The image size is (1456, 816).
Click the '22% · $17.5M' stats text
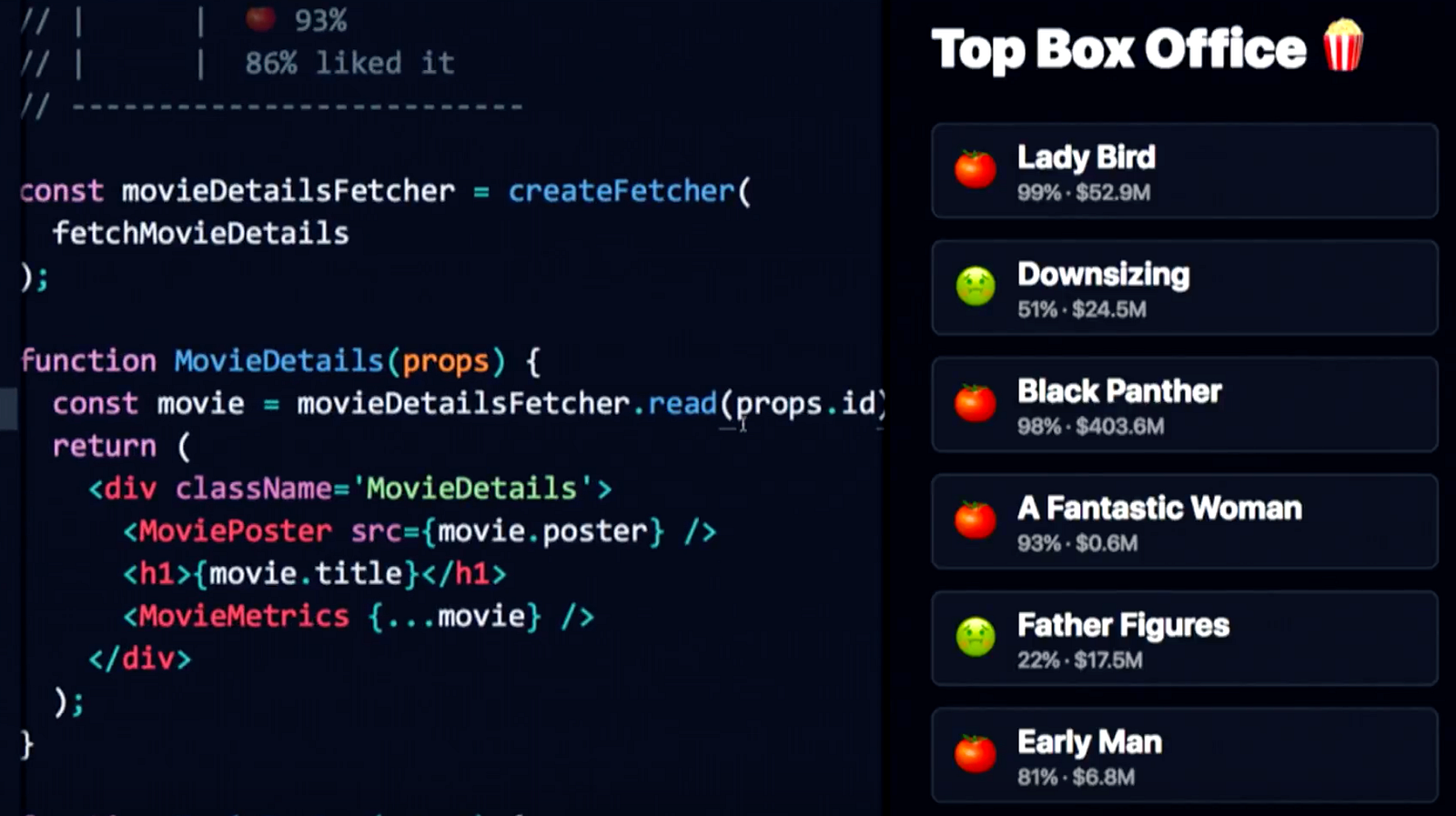click(1080, 660)
